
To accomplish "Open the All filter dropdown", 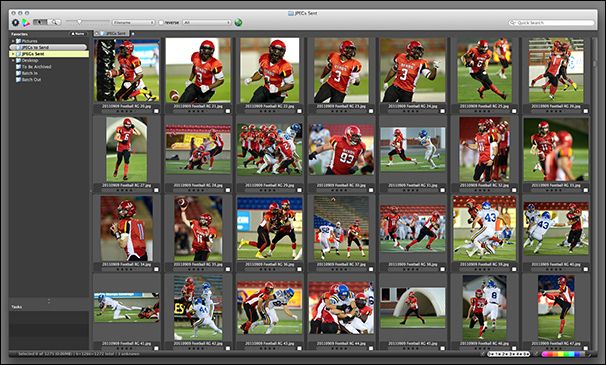I will point(207,22).
